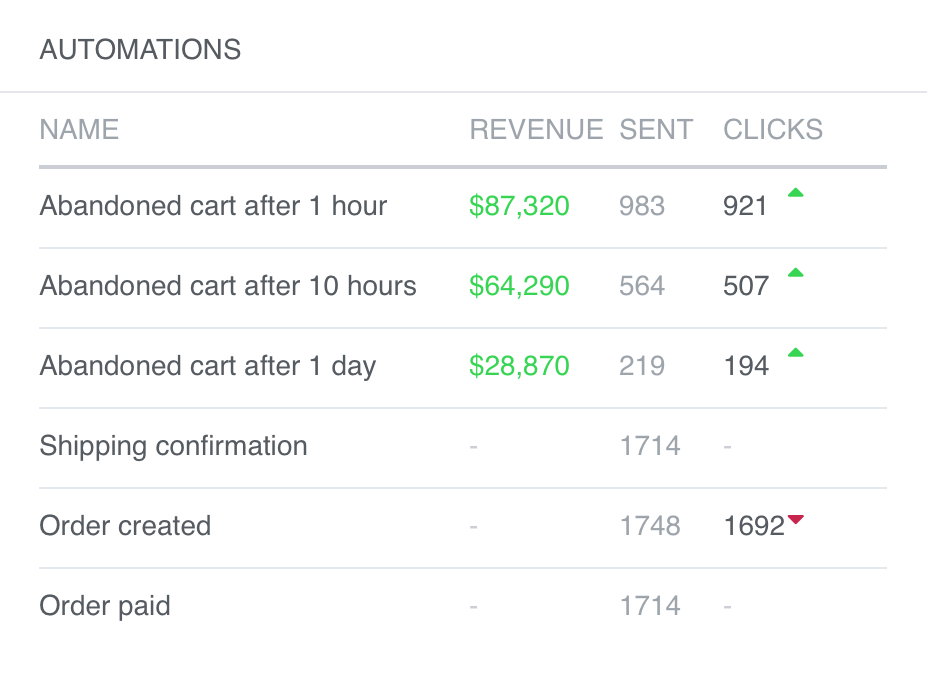The width and height of the screenshot is (927, 685).
Task: Click the 983 sent count in first row
Action: [642, 207]
